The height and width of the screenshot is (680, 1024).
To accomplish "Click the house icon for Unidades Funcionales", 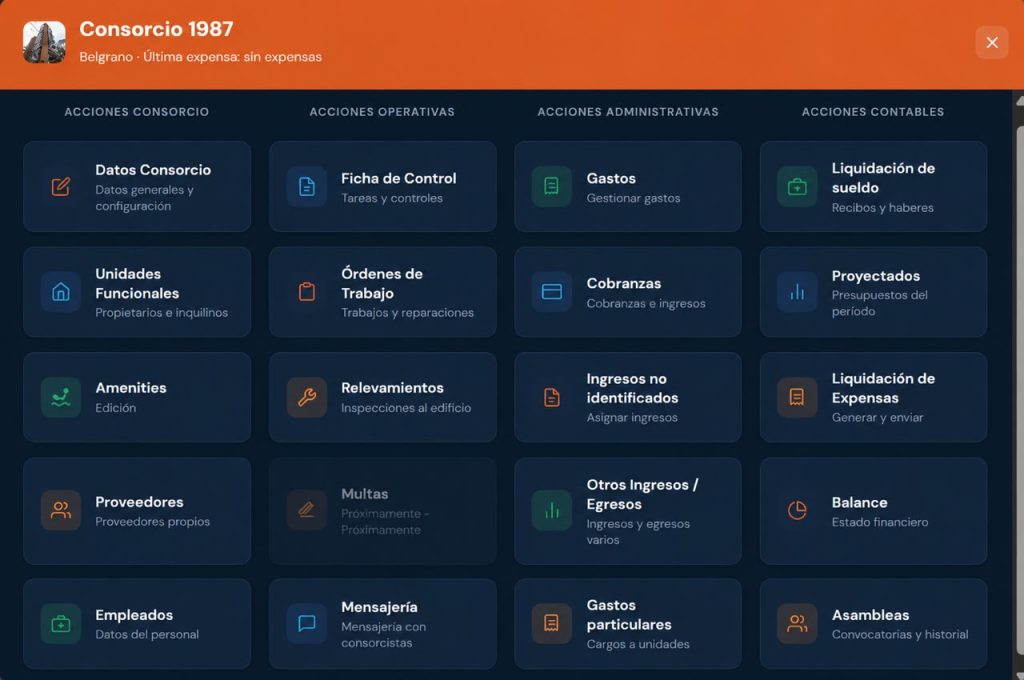I will pos(61,292).
